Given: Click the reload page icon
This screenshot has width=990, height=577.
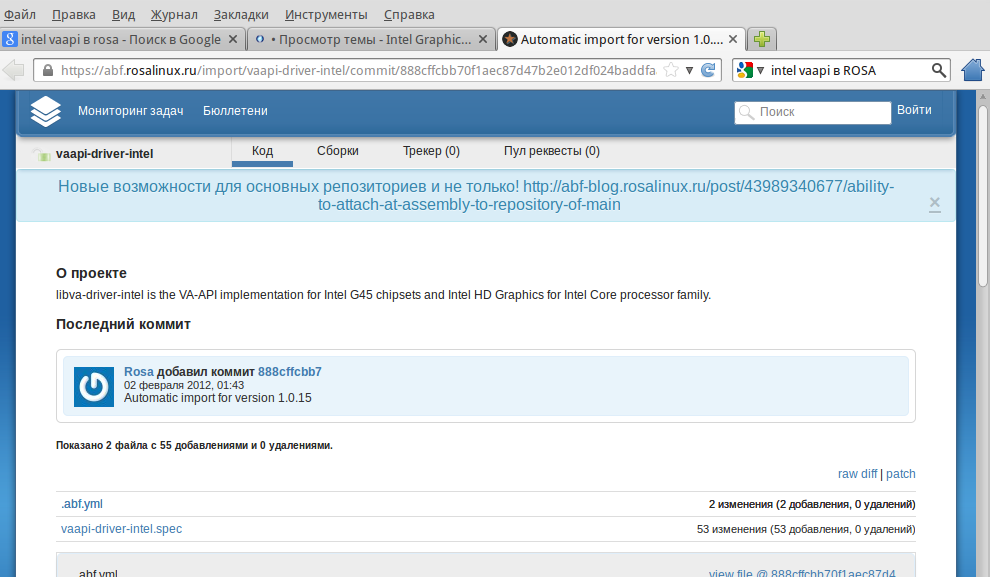Looking at the screenshot, I should coord(708,70).
